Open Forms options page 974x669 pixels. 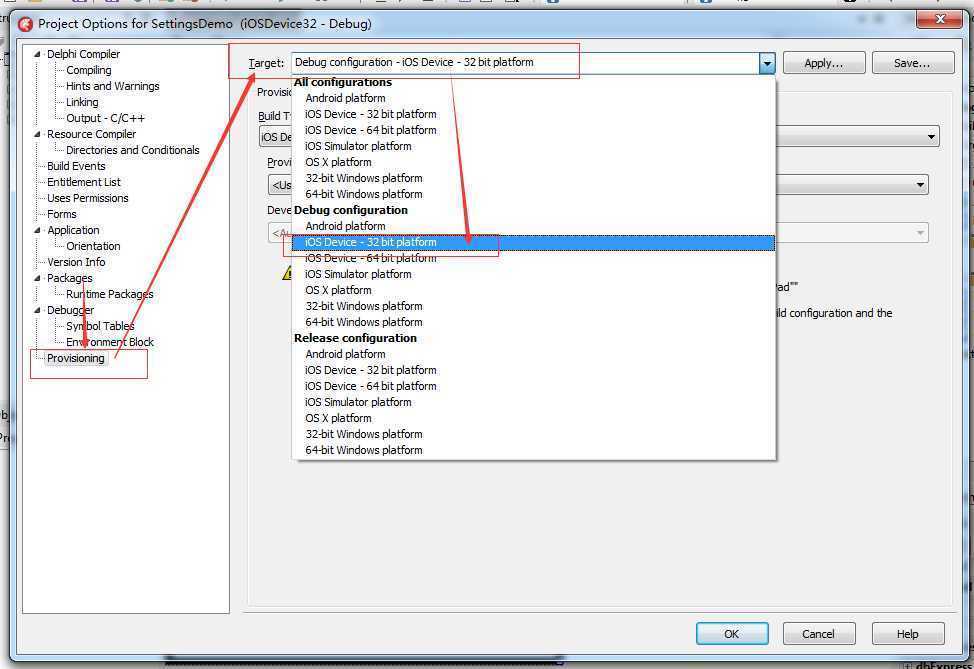(x=61, y=214)
